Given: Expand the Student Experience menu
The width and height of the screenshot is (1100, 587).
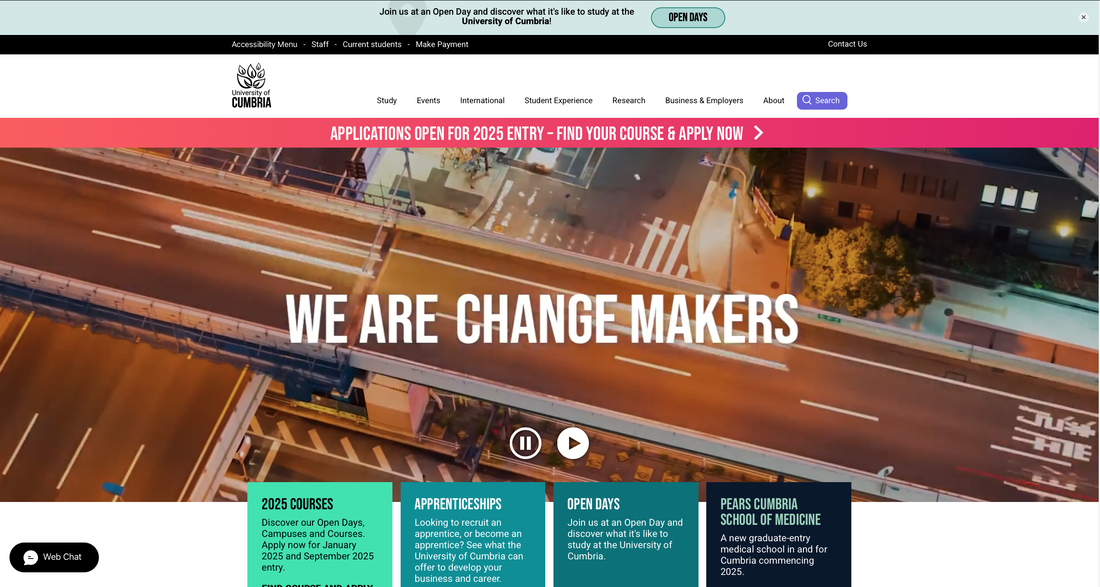Looking at the screenshot, I should tap(558, 100).
